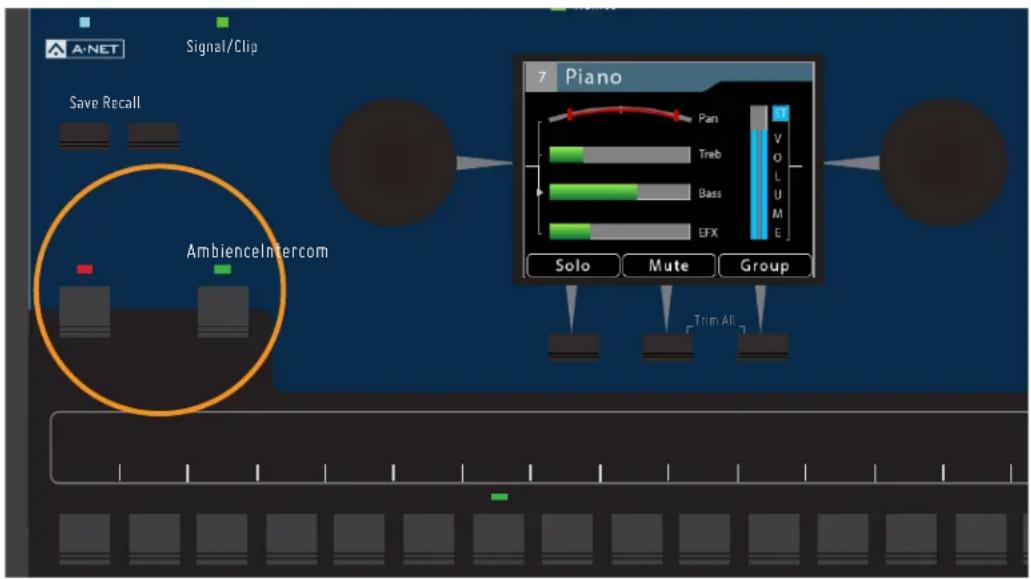Adjust the Bass level bar
1031x579 pixels.
click(x=619, y=192)
